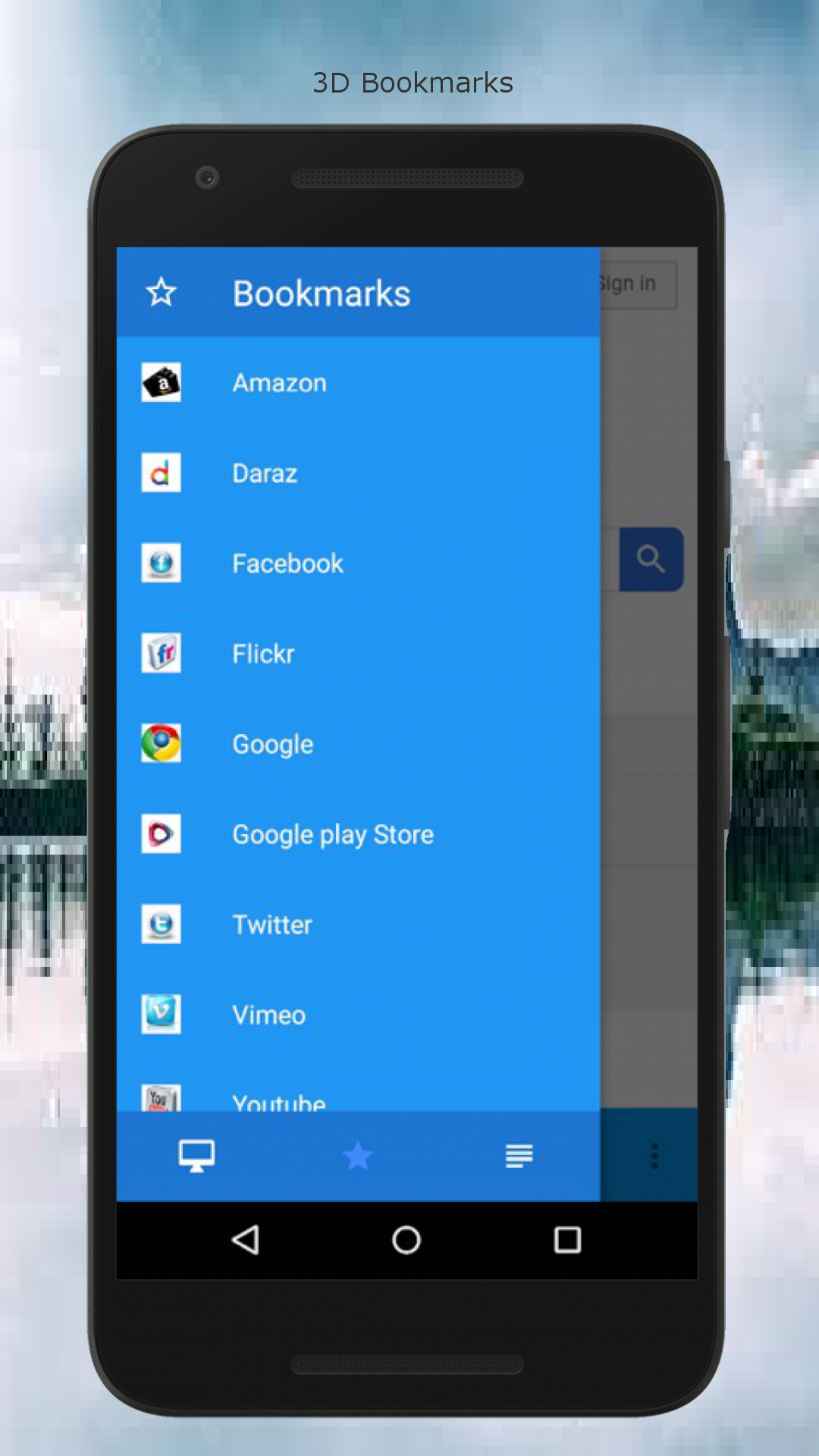Click the Bookmarks header title
Viewport: 819px width, 1456px height.
322,293
